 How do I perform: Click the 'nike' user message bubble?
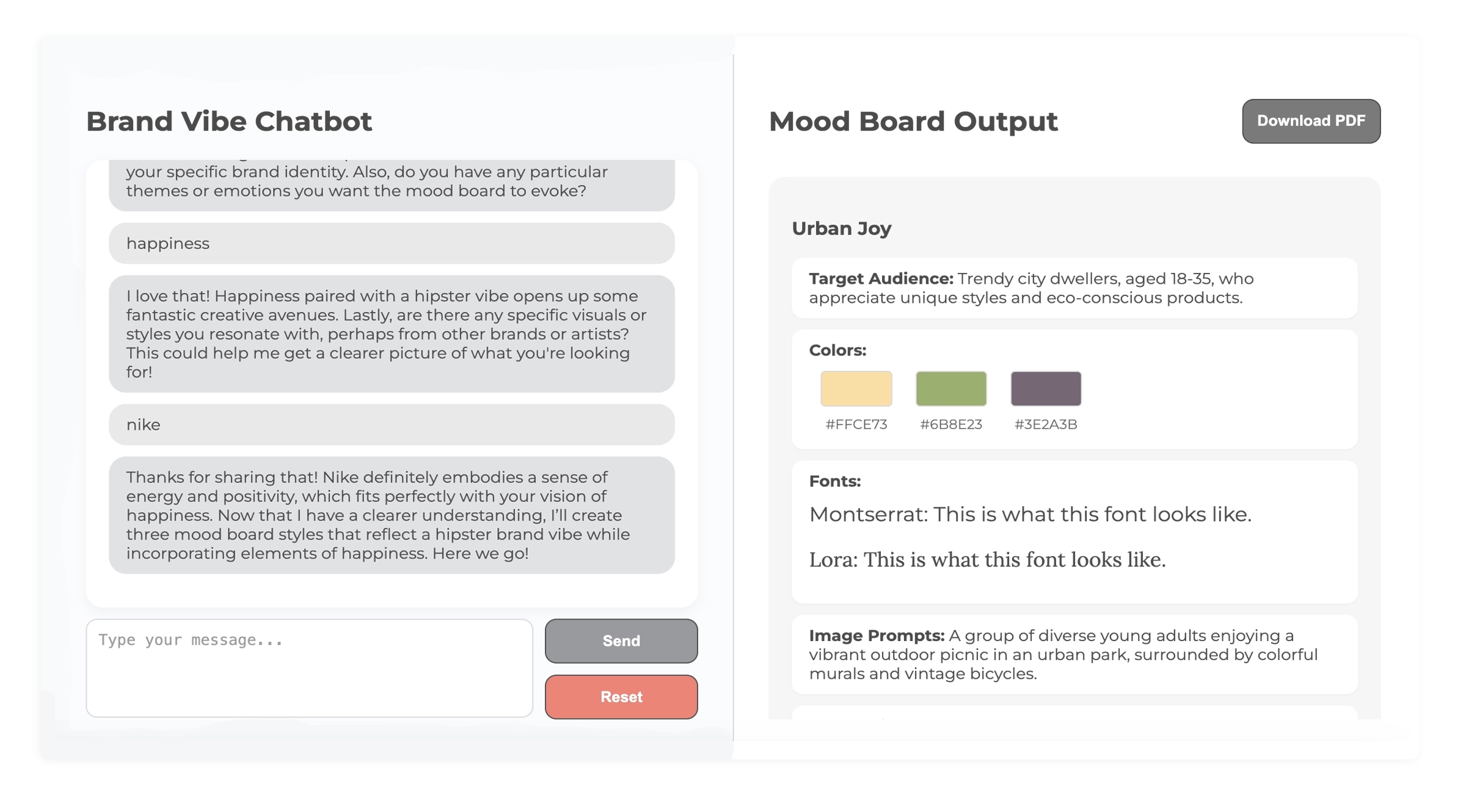pos(392,425)
